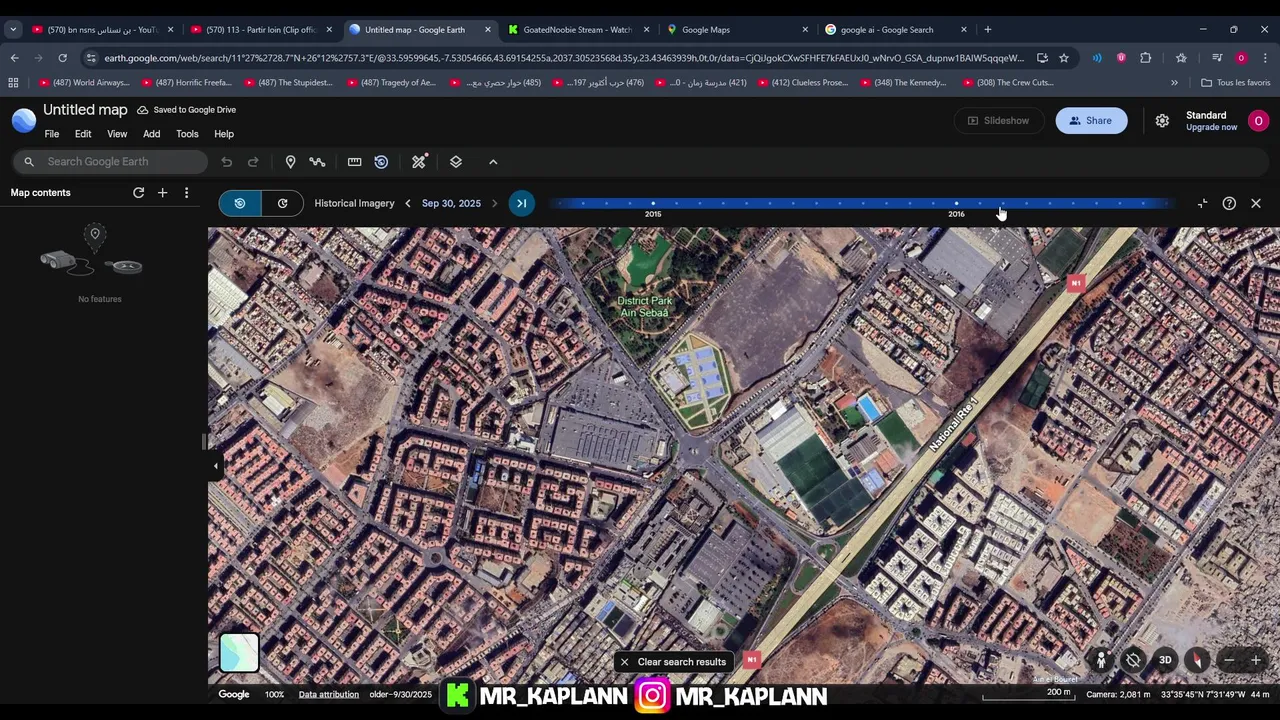This screenshot has width=1280, height=720.
Task: Switch to timelapse mode toggle
Action: pos(283,203)
